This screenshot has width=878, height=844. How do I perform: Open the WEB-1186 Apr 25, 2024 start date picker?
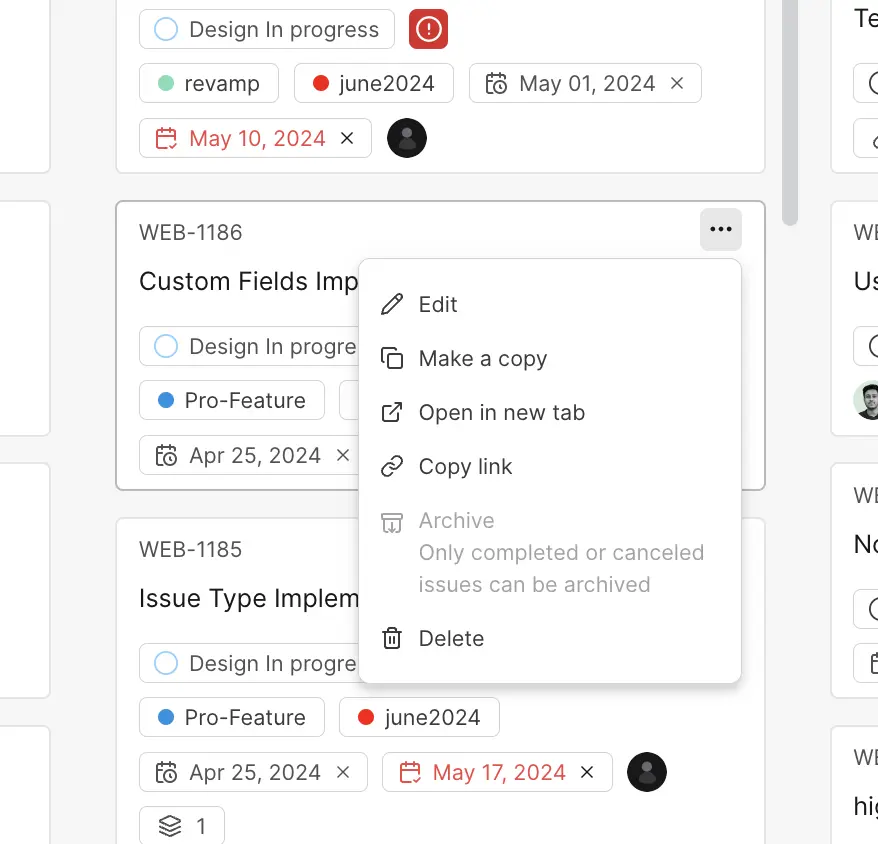click(242, 455)
